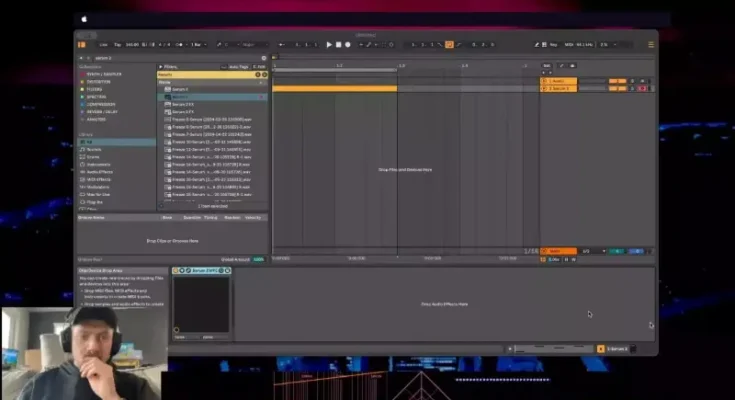Click the transport Stop button

[338, 45]
